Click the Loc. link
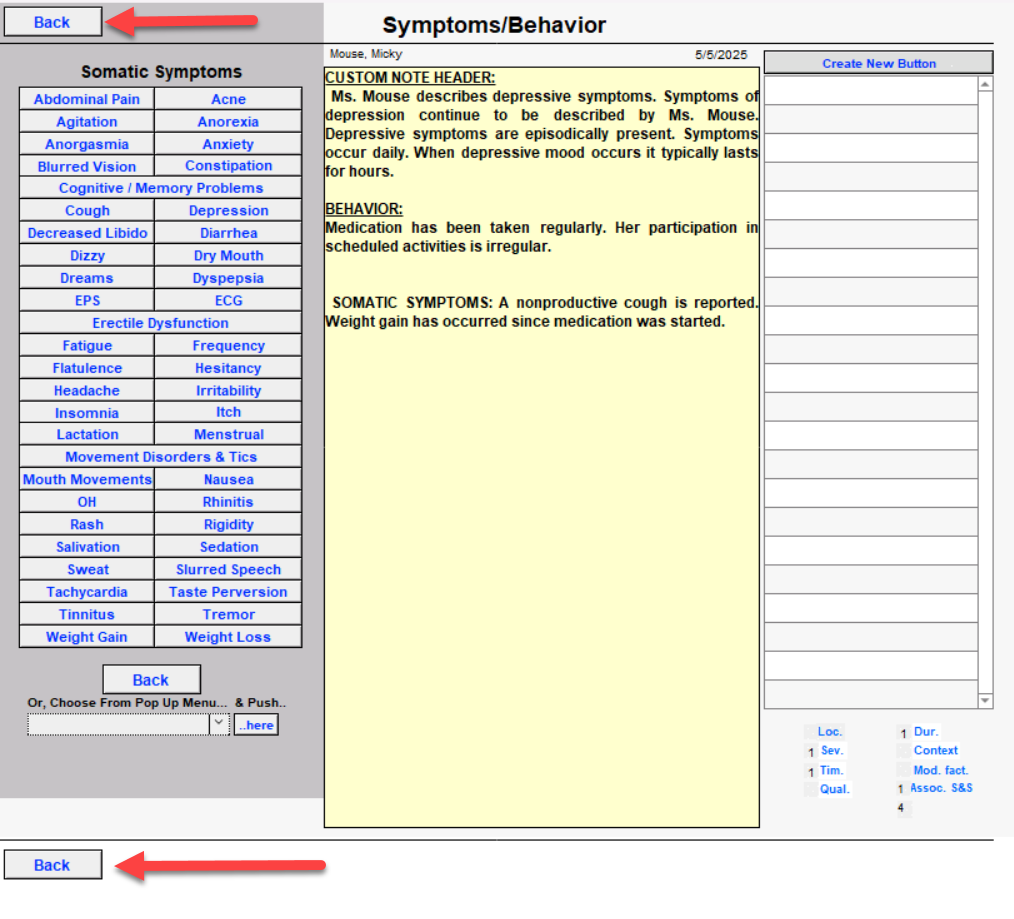1014x919 pixels. pos(830,732)
